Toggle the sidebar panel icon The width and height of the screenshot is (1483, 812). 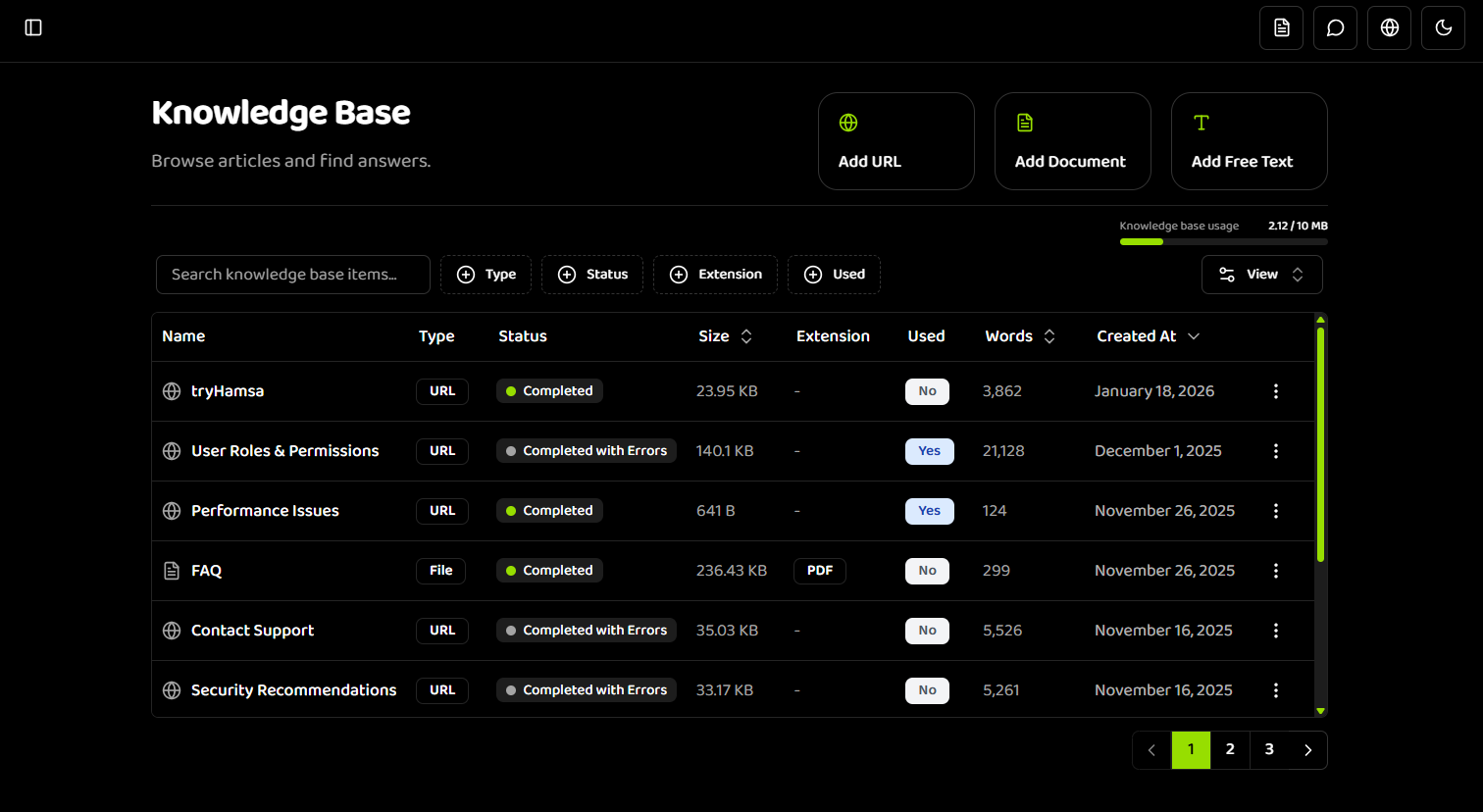[32, 27]
